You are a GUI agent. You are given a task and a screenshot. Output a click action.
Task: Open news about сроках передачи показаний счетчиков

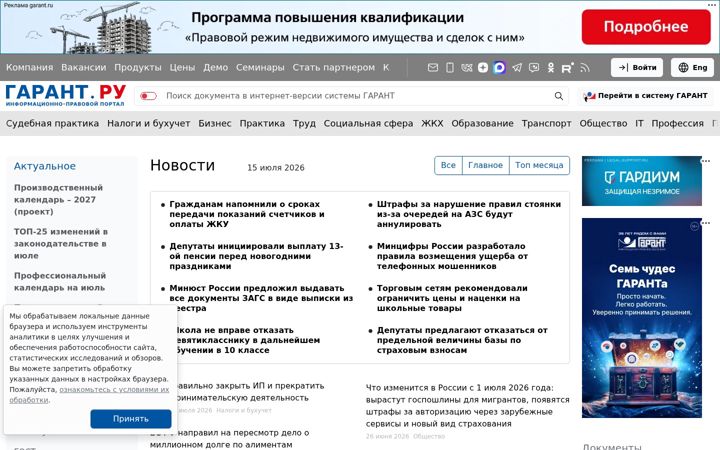tap(247, 214)
